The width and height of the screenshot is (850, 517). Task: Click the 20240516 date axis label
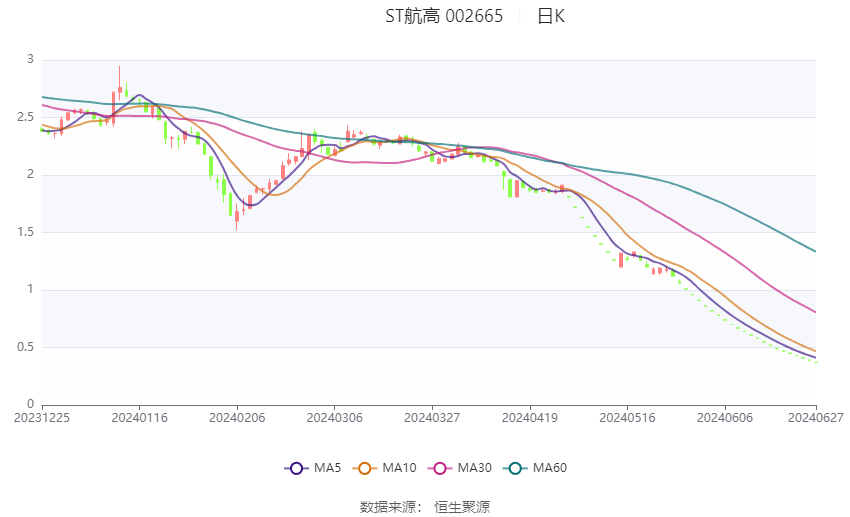click(627, 418)
